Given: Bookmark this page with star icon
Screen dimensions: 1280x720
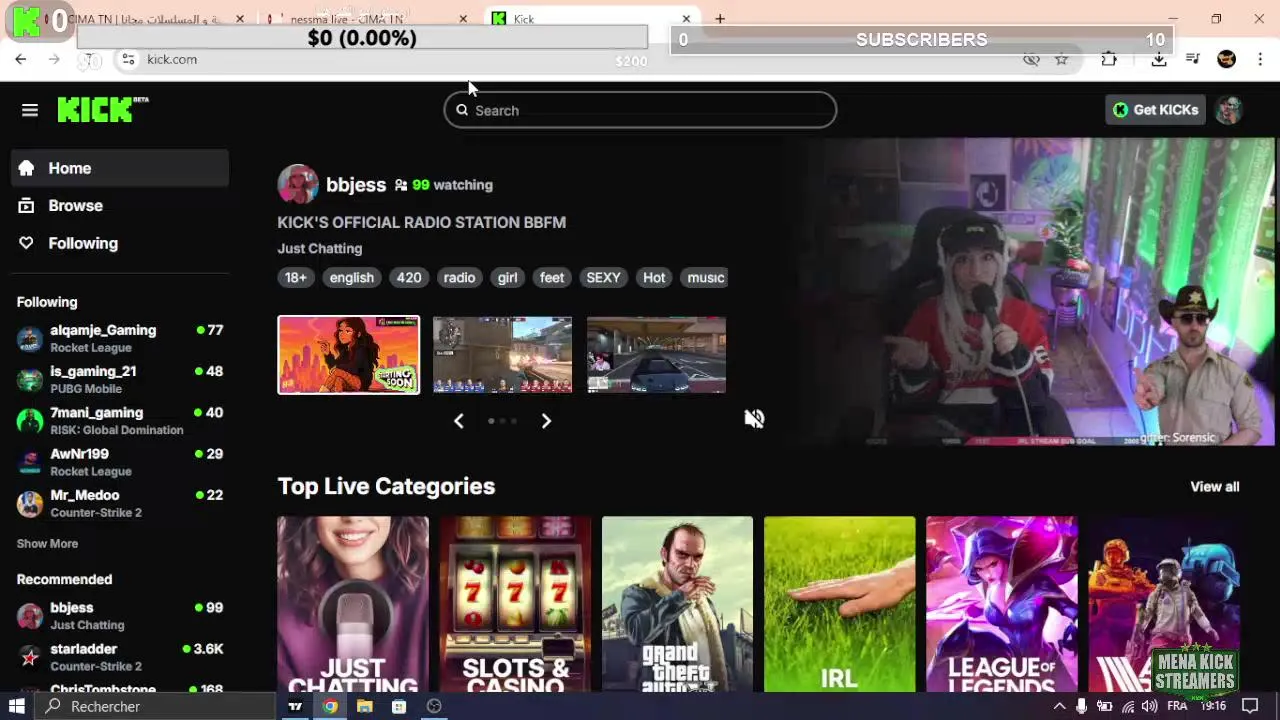Looking at the screenshot, I should coord(1062,60).
